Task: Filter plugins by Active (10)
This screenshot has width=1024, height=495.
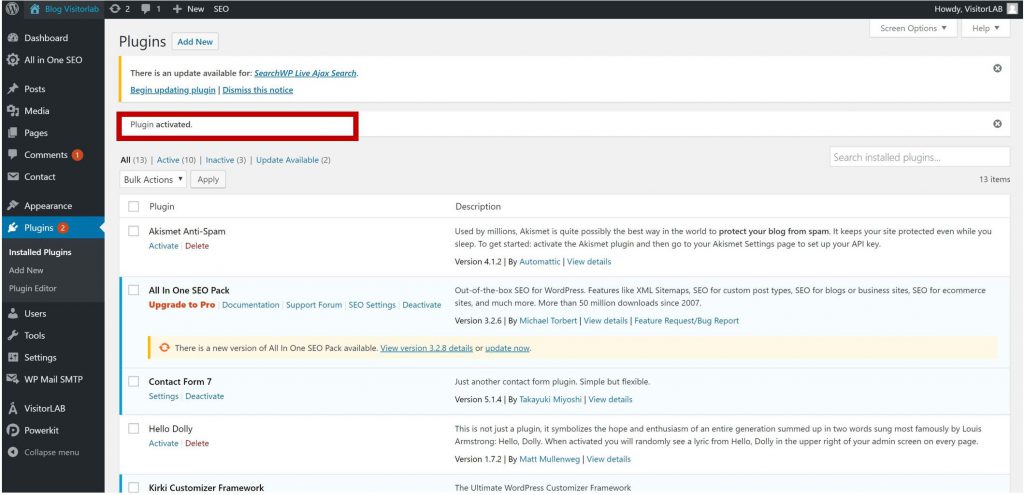Action: tap(176, 160)
